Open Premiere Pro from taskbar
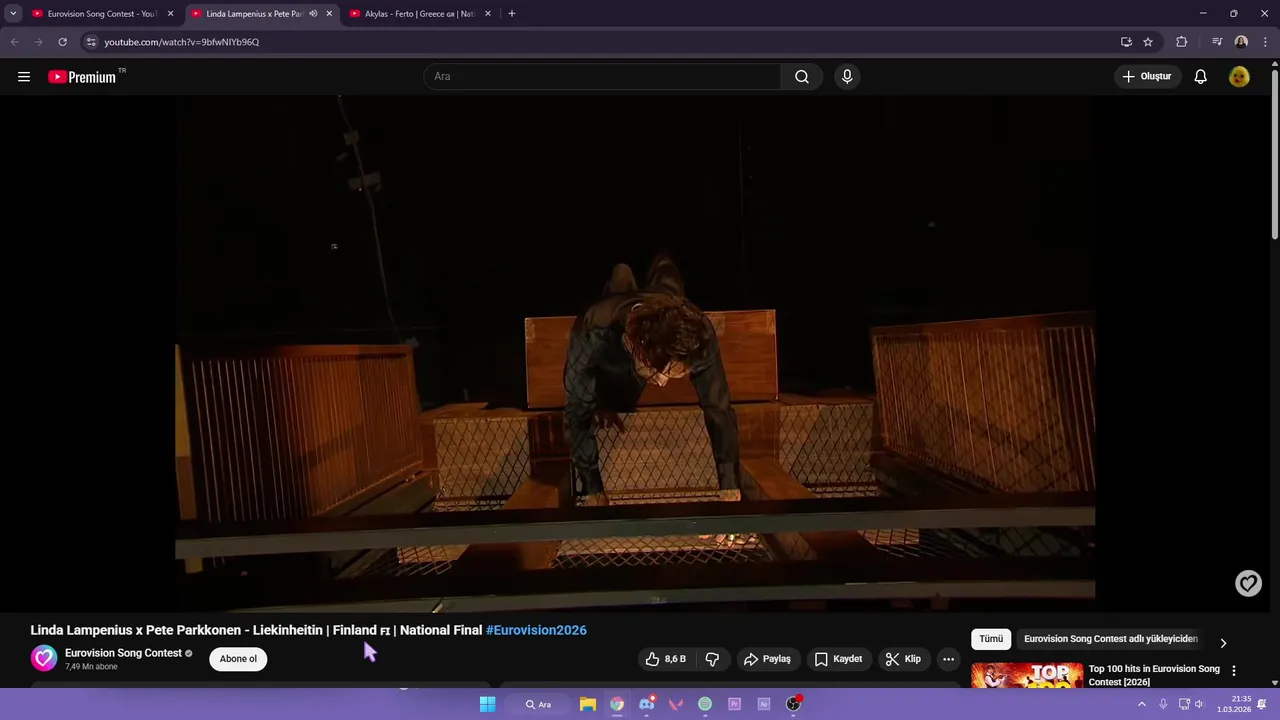1280x720 pixels. tap(734, 704)
